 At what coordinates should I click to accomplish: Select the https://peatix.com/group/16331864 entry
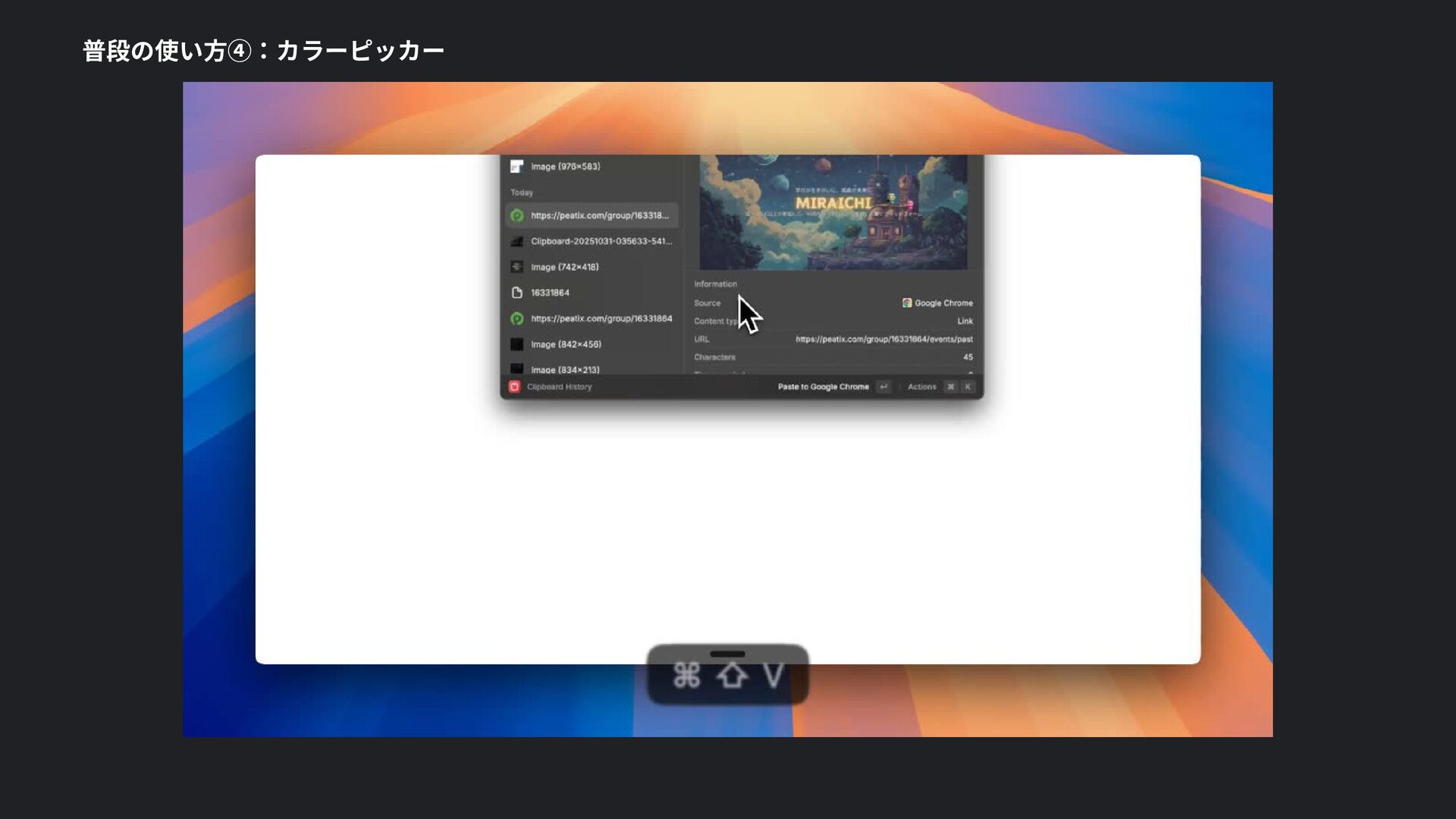click(x=591, y=318)
